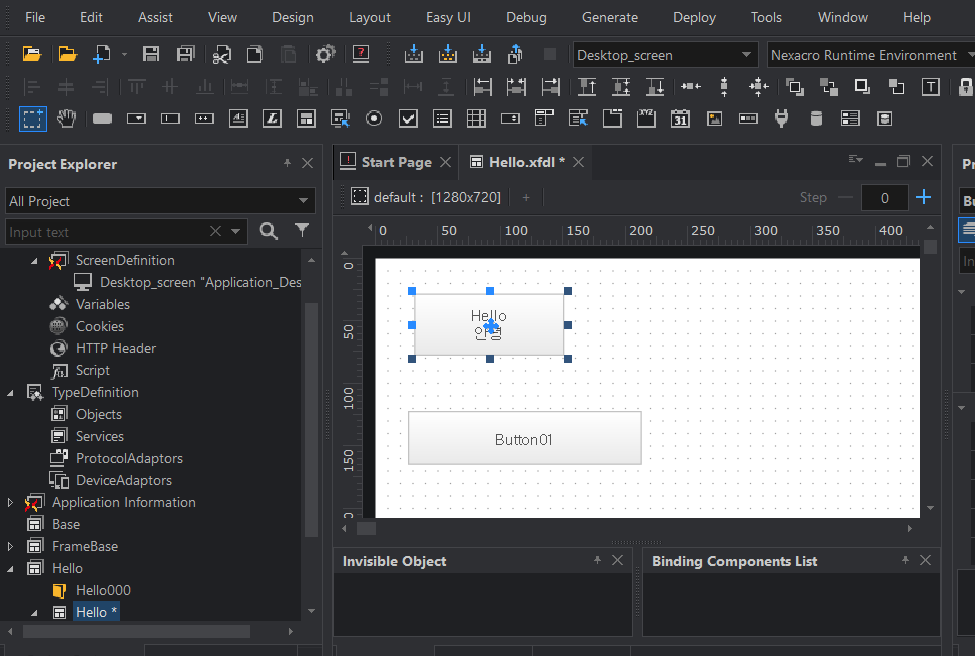Click the Save All icon
This screenshot has width=975, height=656.
click(x=185, y=55)
